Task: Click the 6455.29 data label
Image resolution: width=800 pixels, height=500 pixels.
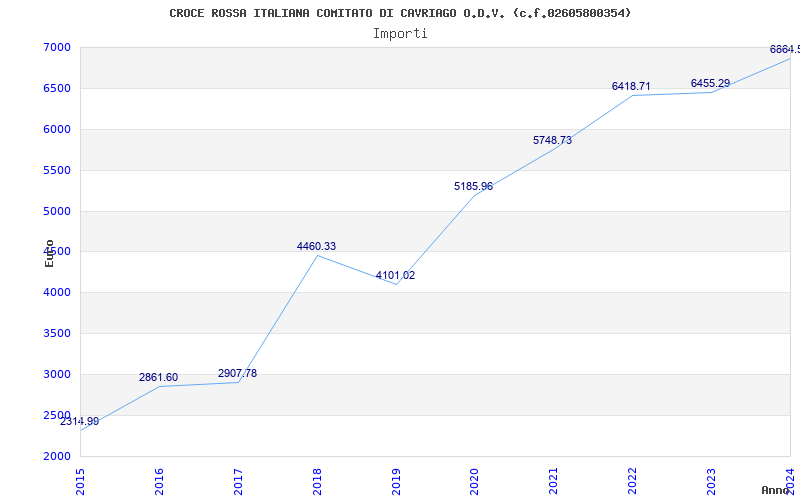Action: [710, 83]
